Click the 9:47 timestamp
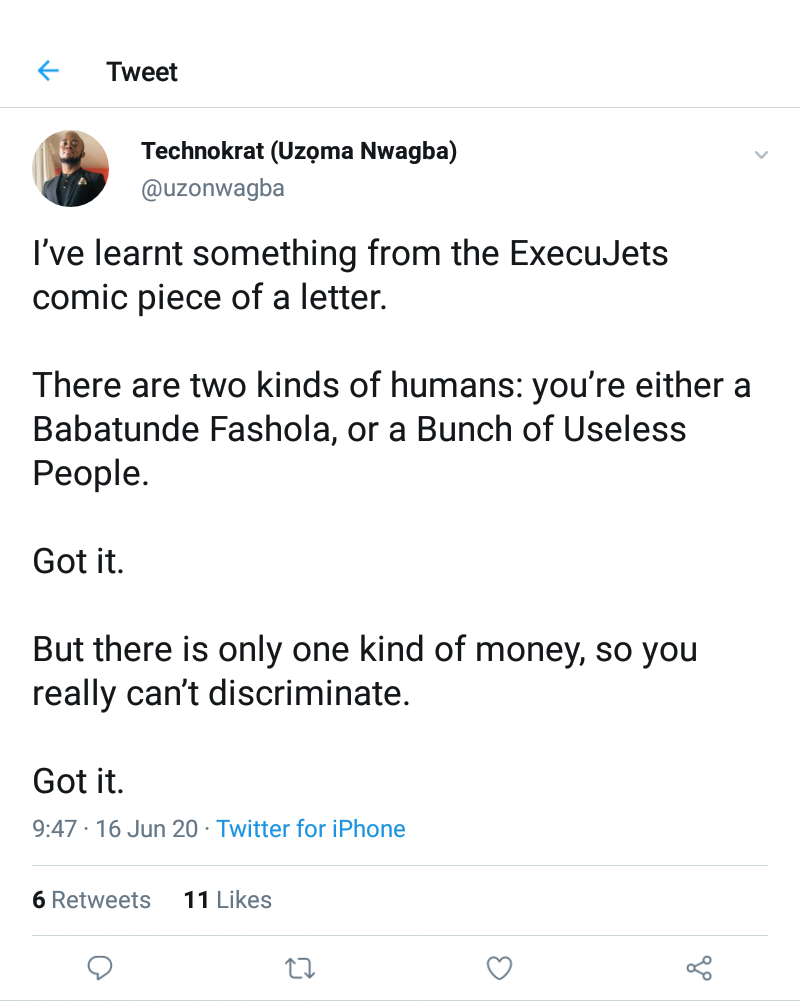Screen dimensions: 800x1007 54,829
